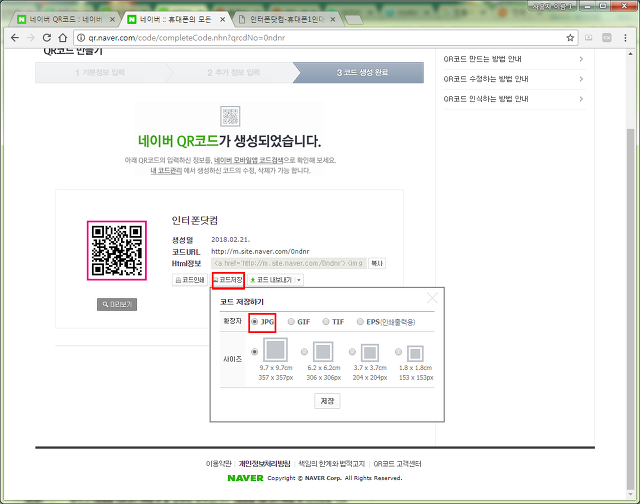Click step 1 기본정보 입력

(x=100, y=73)
